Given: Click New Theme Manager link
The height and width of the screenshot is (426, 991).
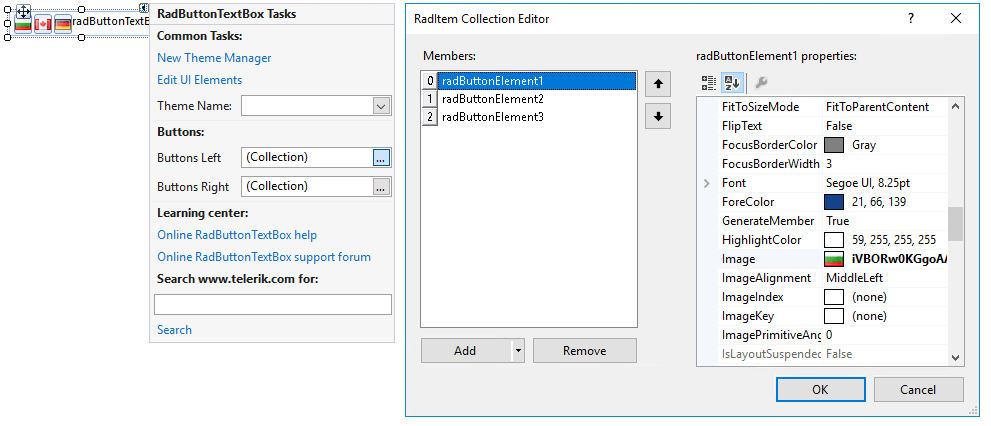Looking at the screenshot, I should [x=214, y=58].
